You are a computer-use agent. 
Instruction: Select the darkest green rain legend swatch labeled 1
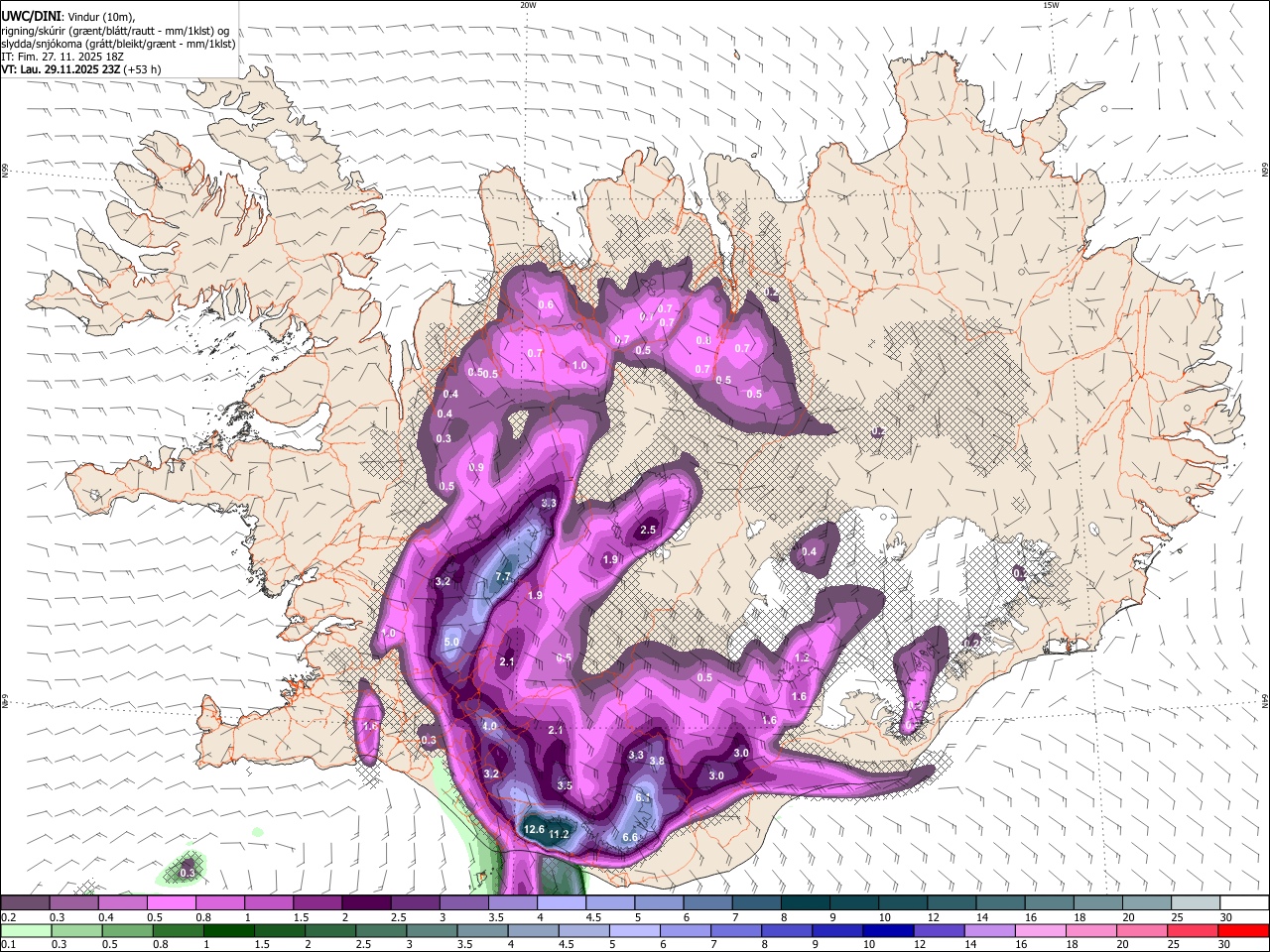[228, 930]
